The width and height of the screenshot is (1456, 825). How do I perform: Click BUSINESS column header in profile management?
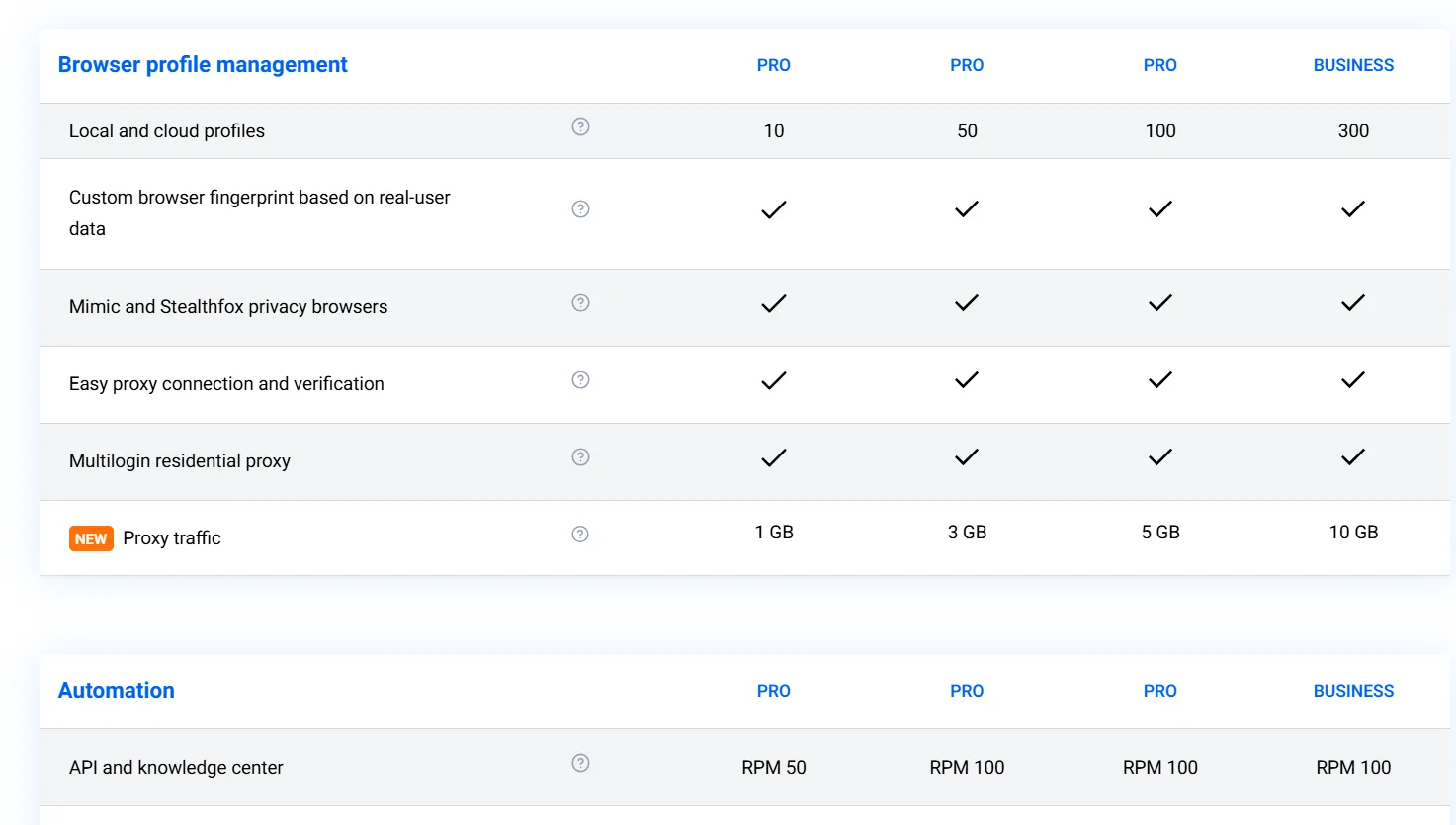1353,65
